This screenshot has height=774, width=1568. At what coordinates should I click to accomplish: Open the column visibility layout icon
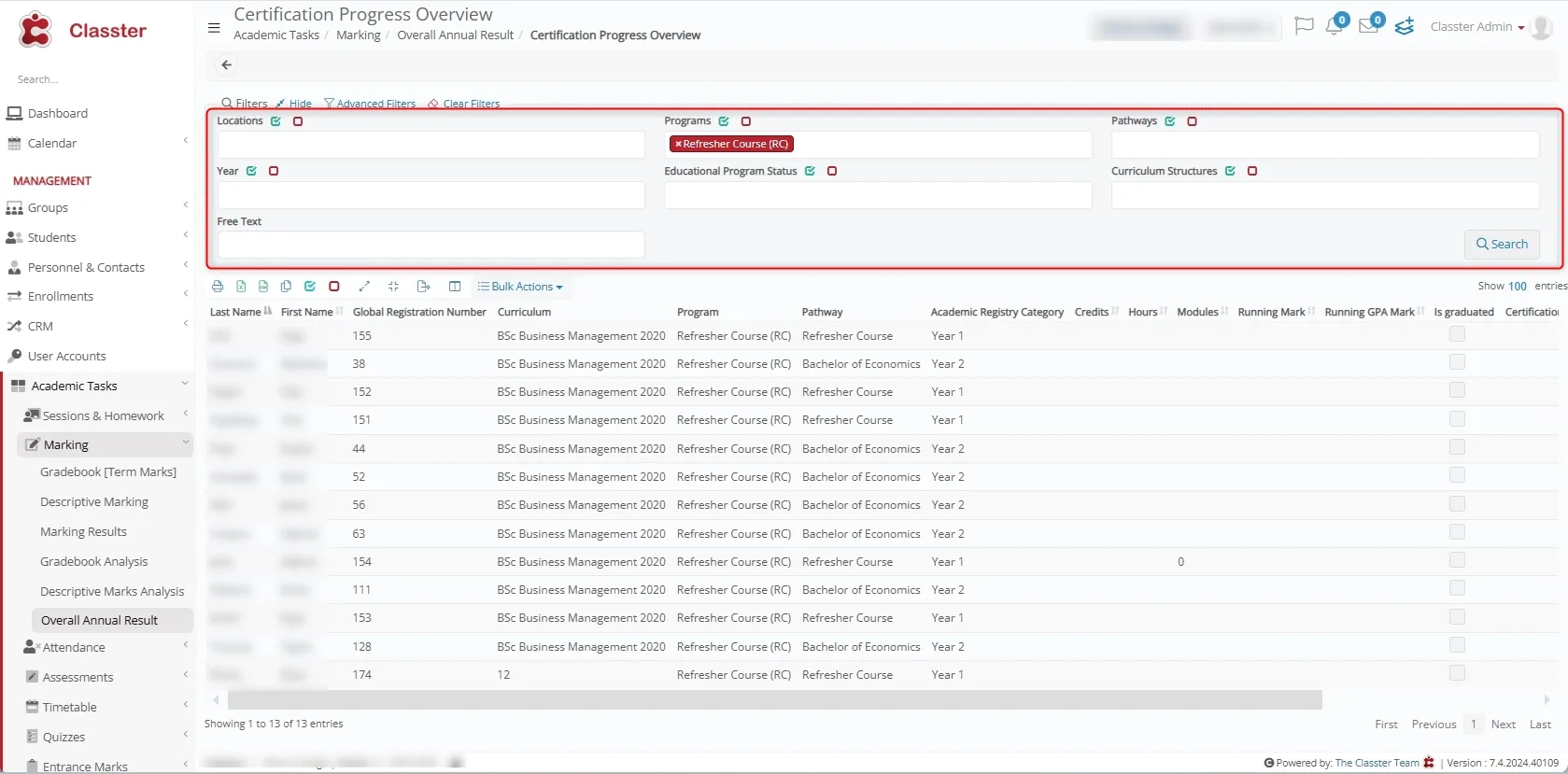[455, 287]
